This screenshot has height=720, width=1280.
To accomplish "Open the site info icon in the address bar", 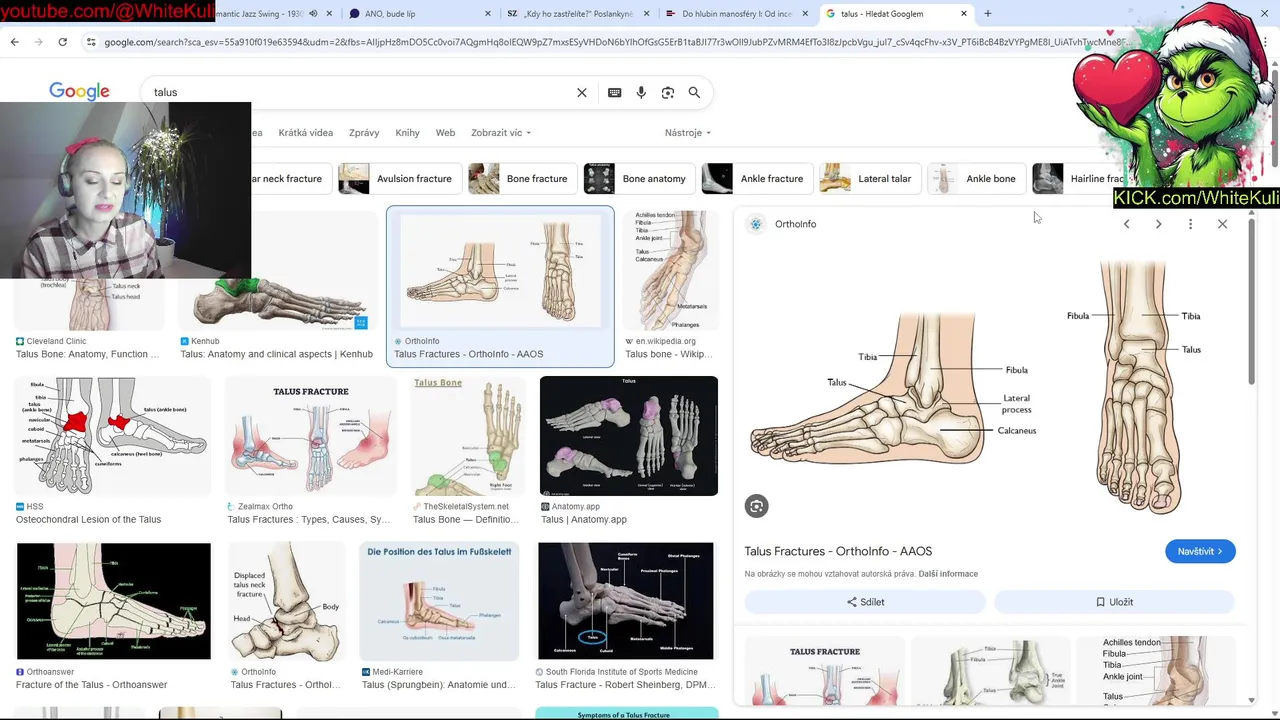I will click(91, 42).
